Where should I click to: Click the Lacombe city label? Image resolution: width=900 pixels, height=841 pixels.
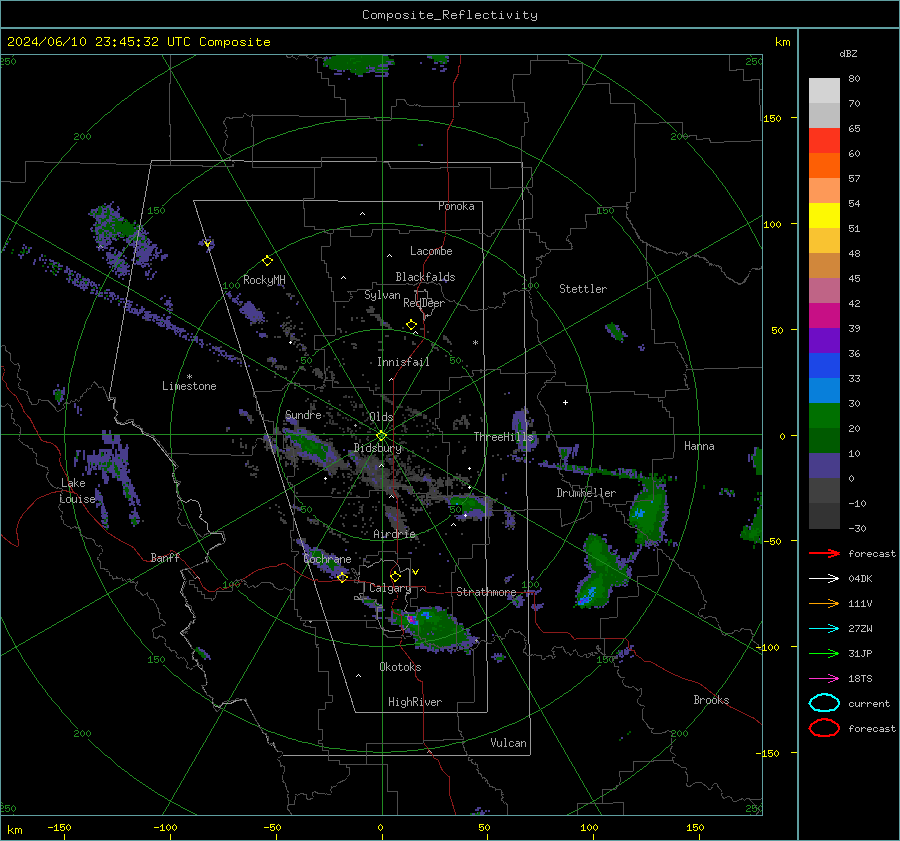tap(431, 251)
